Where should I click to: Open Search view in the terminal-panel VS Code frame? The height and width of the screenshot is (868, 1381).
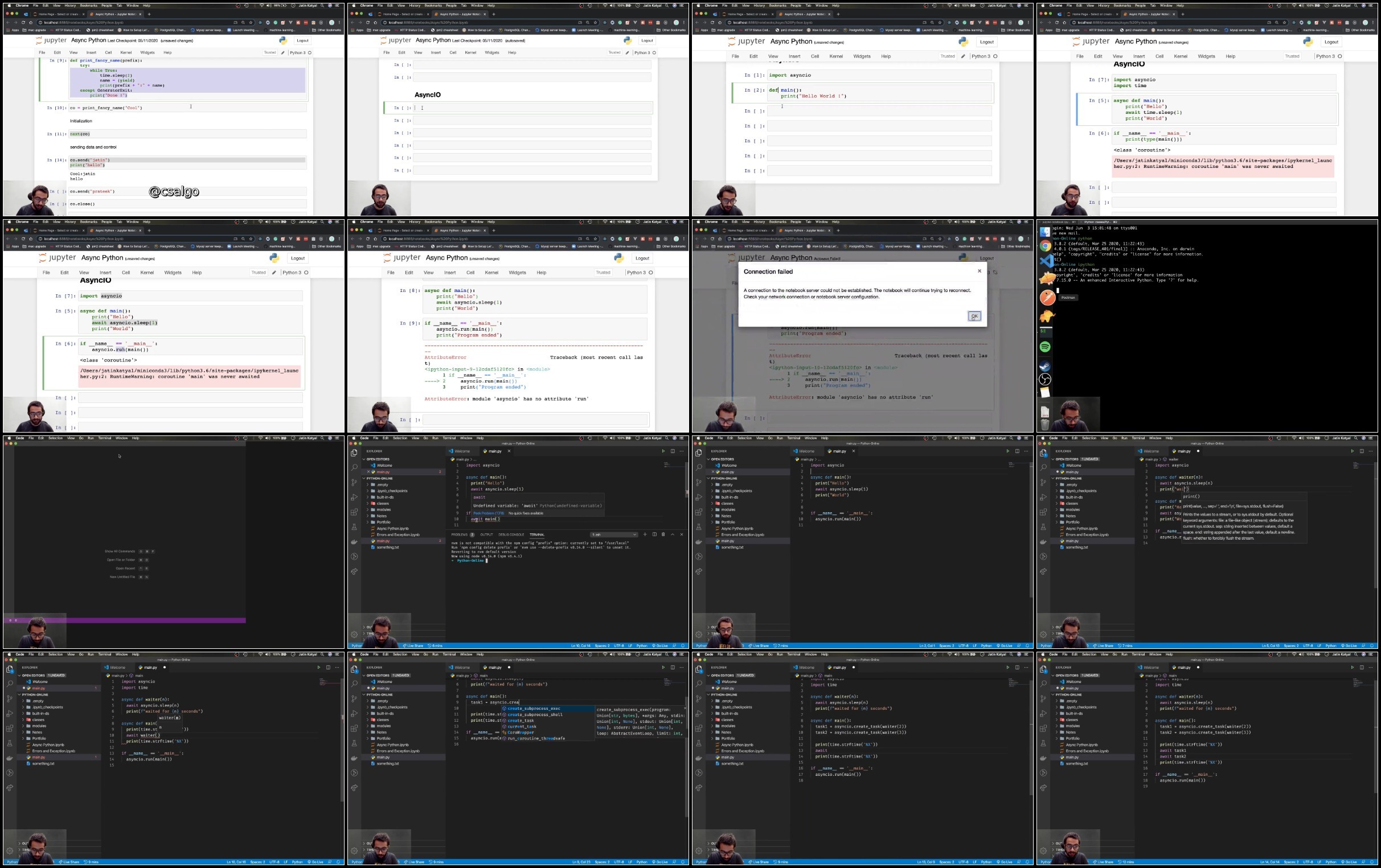pos(354,467)
